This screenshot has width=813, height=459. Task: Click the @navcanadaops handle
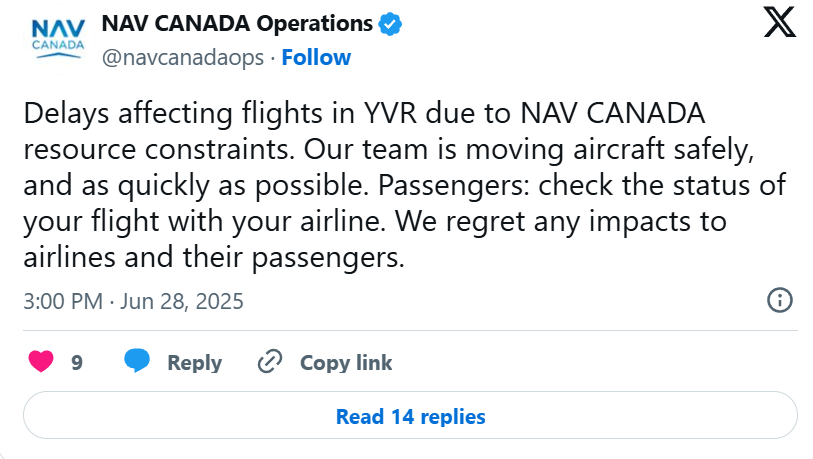[x=183, y=58]
